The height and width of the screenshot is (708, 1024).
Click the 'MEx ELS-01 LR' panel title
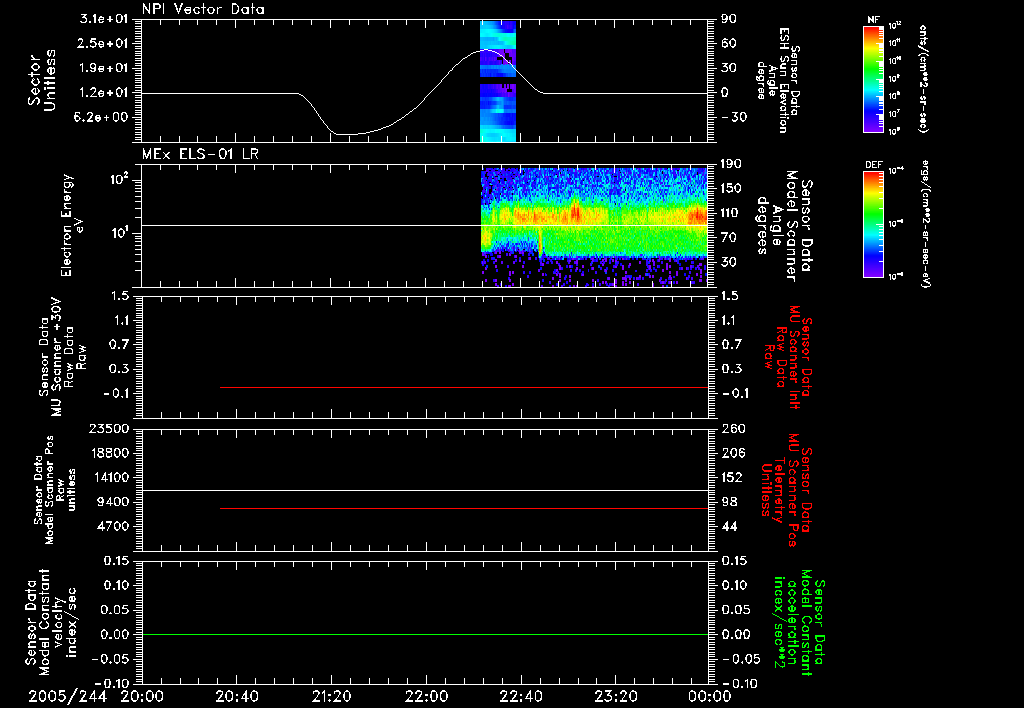pos(200,154)
